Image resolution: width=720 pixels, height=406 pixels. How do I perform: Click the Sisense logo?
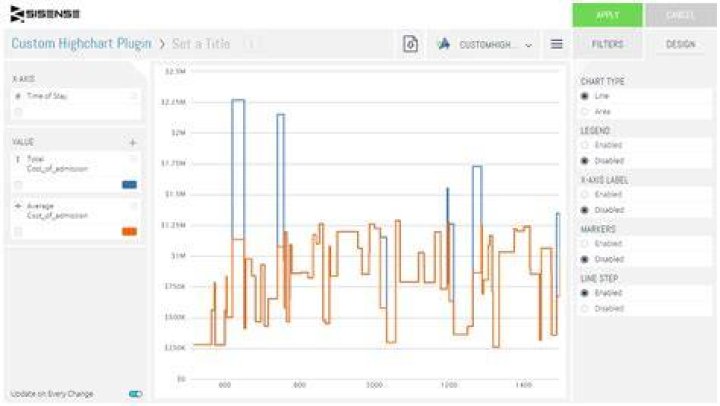point(45,14)
